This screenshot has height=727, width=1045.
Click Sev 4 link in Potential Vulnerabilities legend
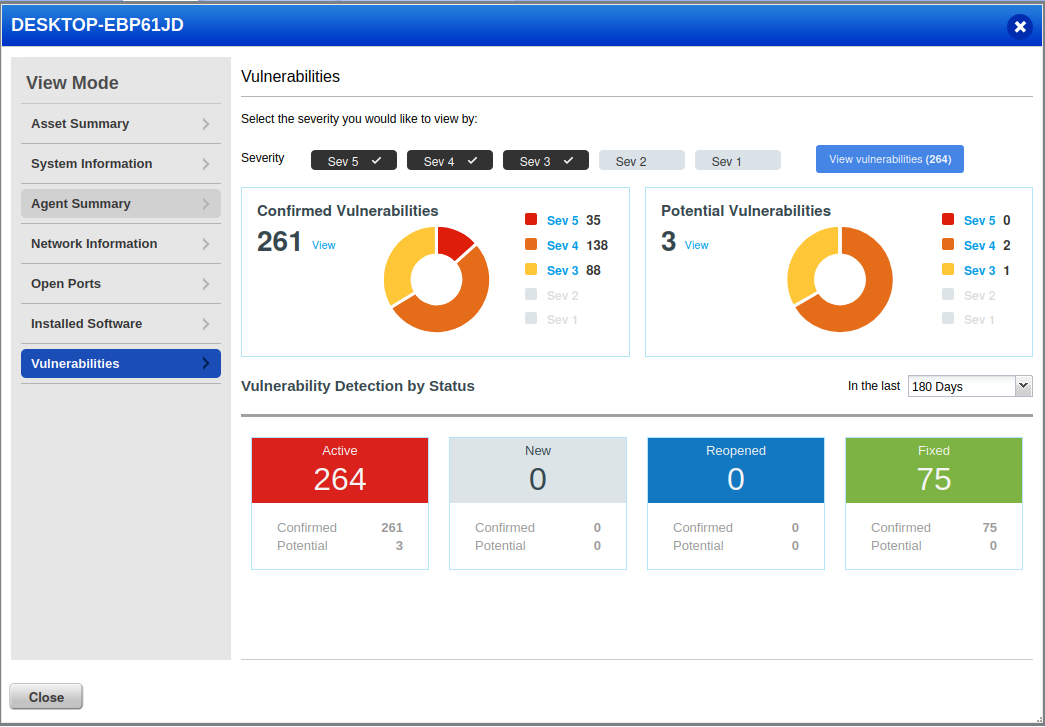click(x=980, y=246)
